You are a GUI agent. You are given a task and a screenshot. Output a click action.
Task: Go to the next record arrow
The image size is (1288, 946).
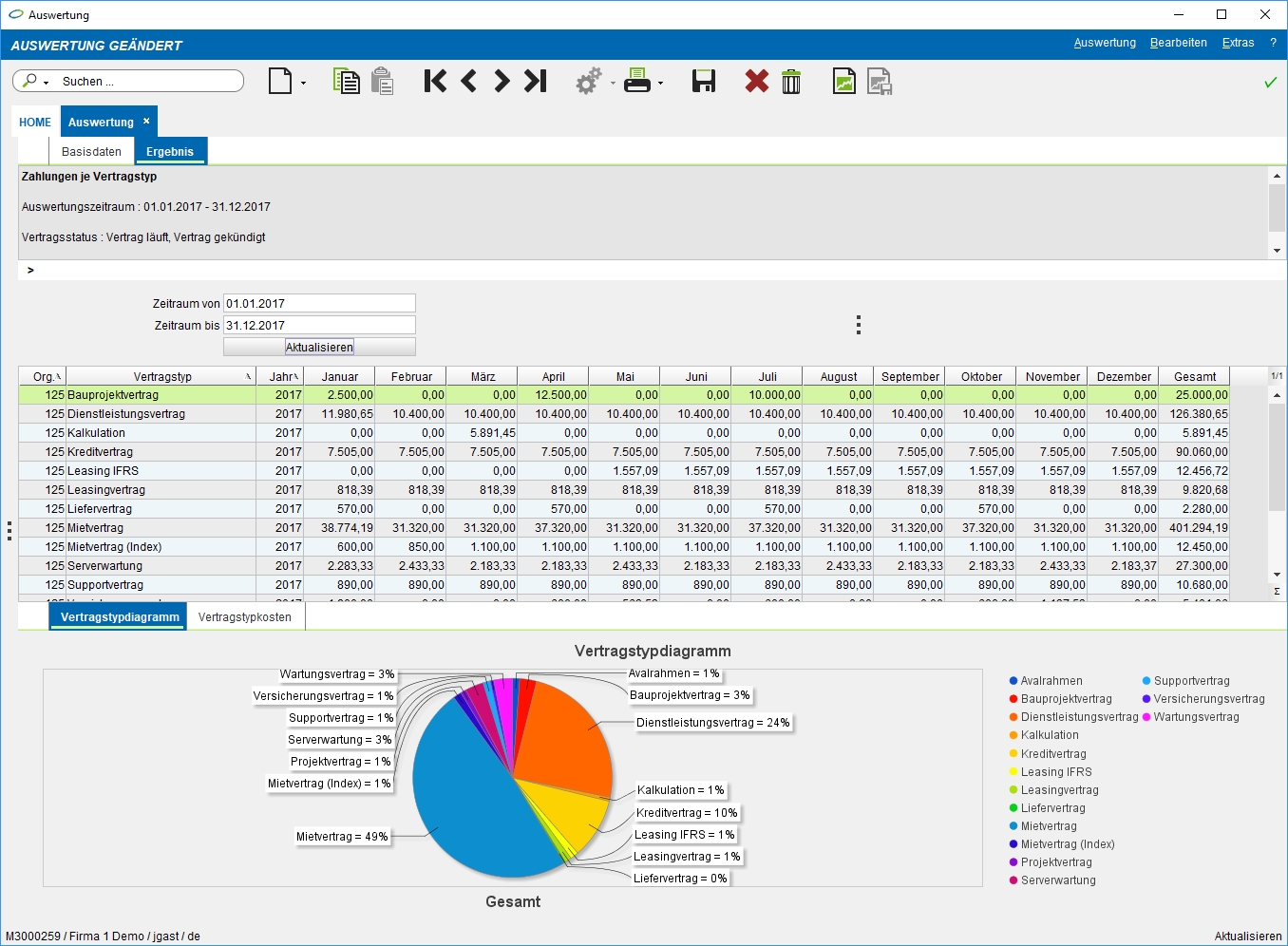tap(502, 82)
